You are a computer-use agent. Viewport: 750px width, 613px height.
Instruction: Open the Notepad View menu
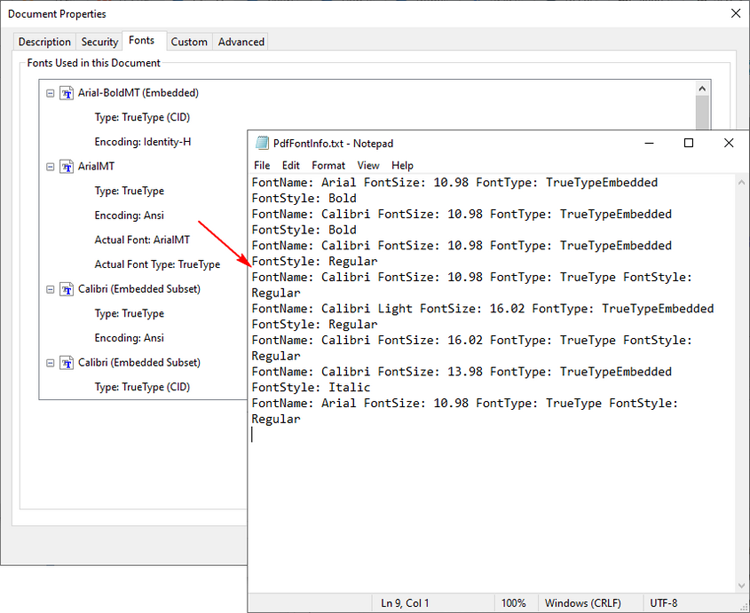tap(368, 165)
